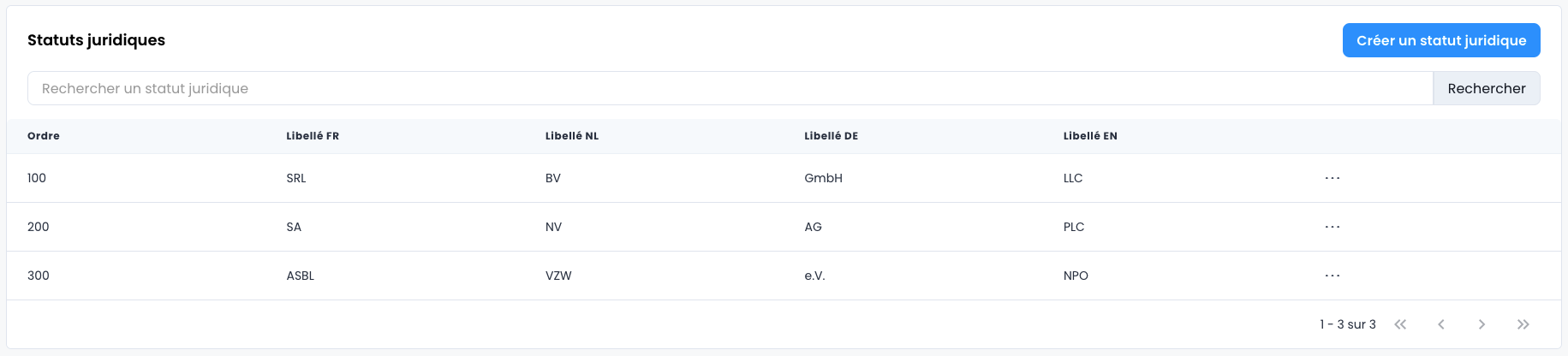
Task: Sort by the Libellé NL column header
Action: click(572, 136)
